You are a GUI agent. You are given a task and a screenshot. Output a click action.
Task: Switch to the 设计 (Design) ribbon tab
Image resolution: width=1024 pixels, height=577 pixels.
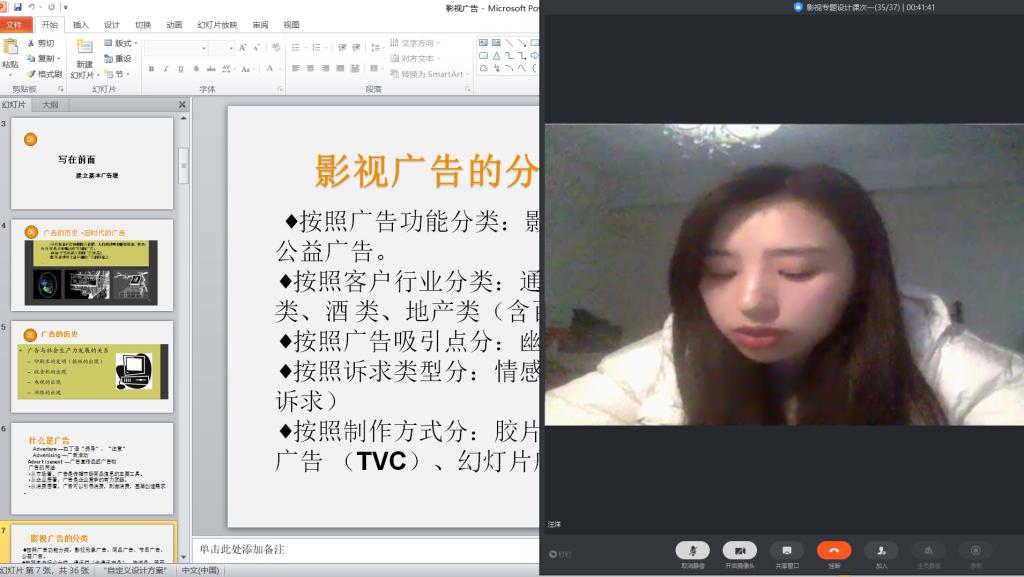112,25
